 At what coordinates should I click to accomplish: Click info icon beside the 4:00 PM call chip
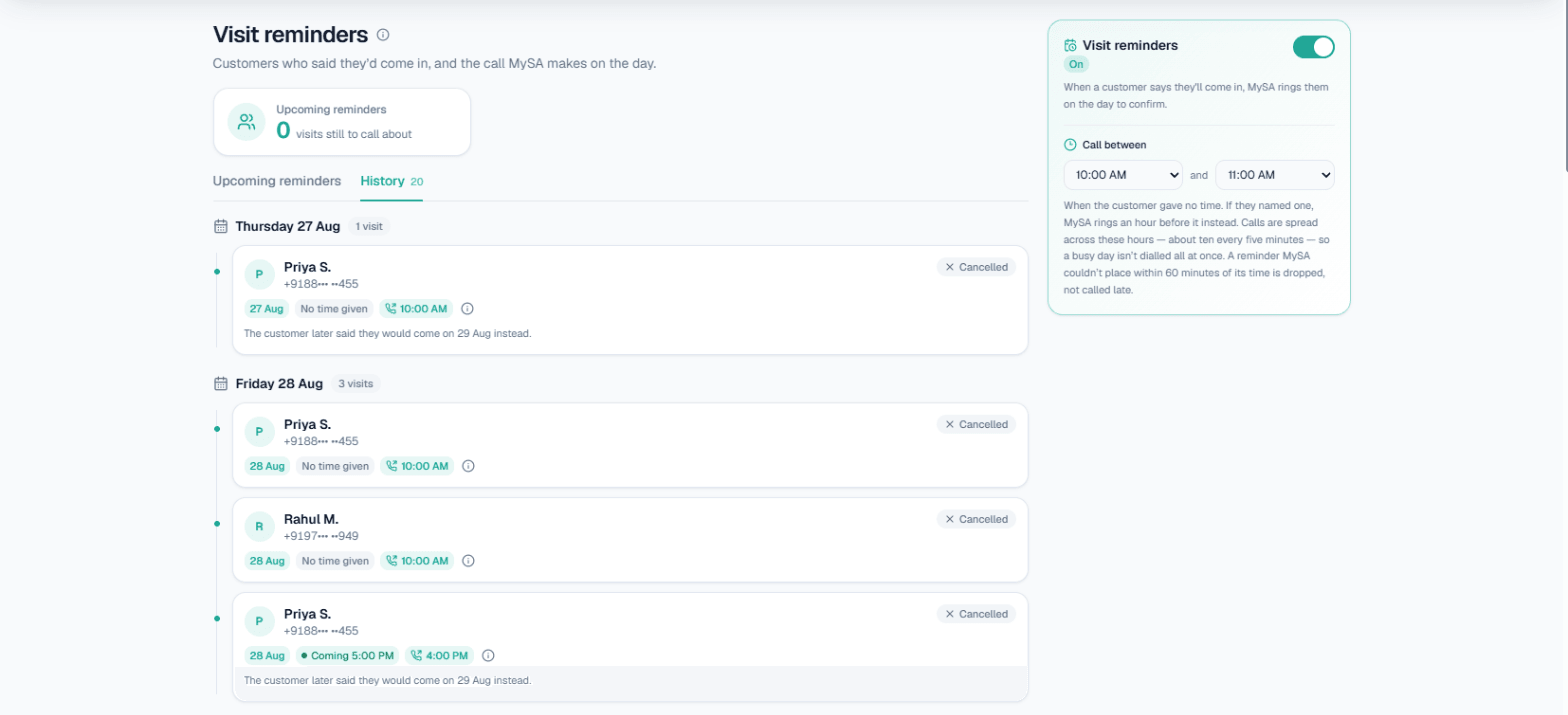(x=488, y=656)
